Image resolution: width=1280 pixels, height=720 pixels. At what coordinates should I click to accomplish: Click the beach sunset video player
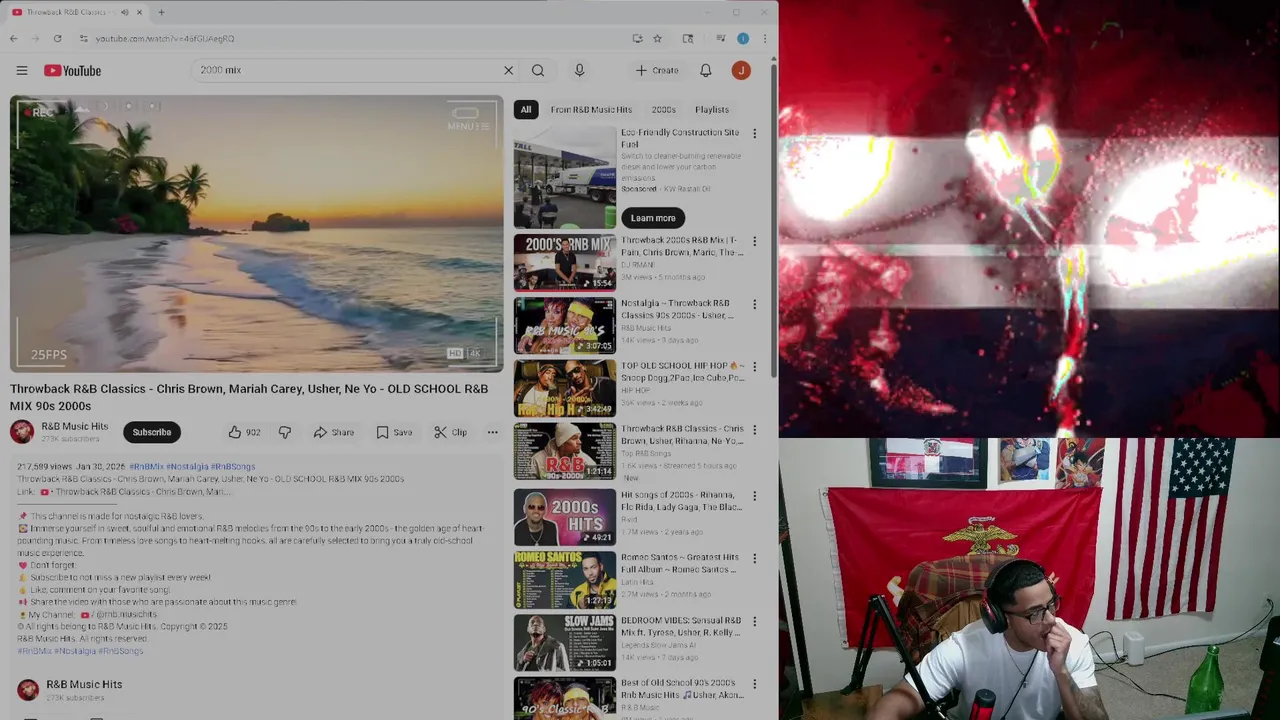point(257,234)
